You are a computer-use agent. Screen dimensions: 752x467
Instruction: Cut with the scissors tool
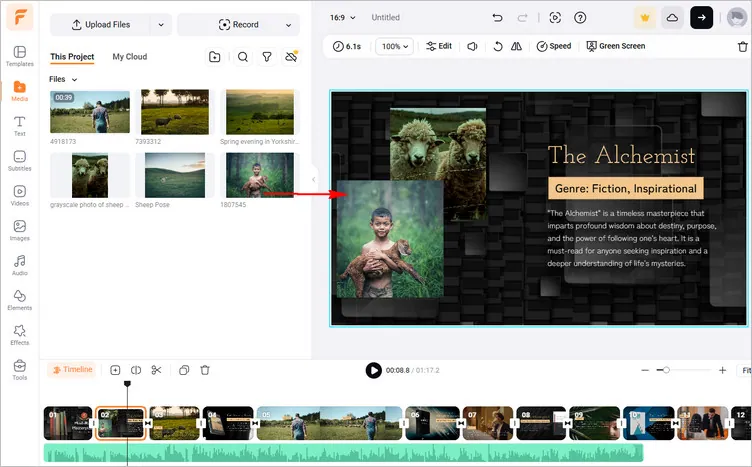(156, 370)
